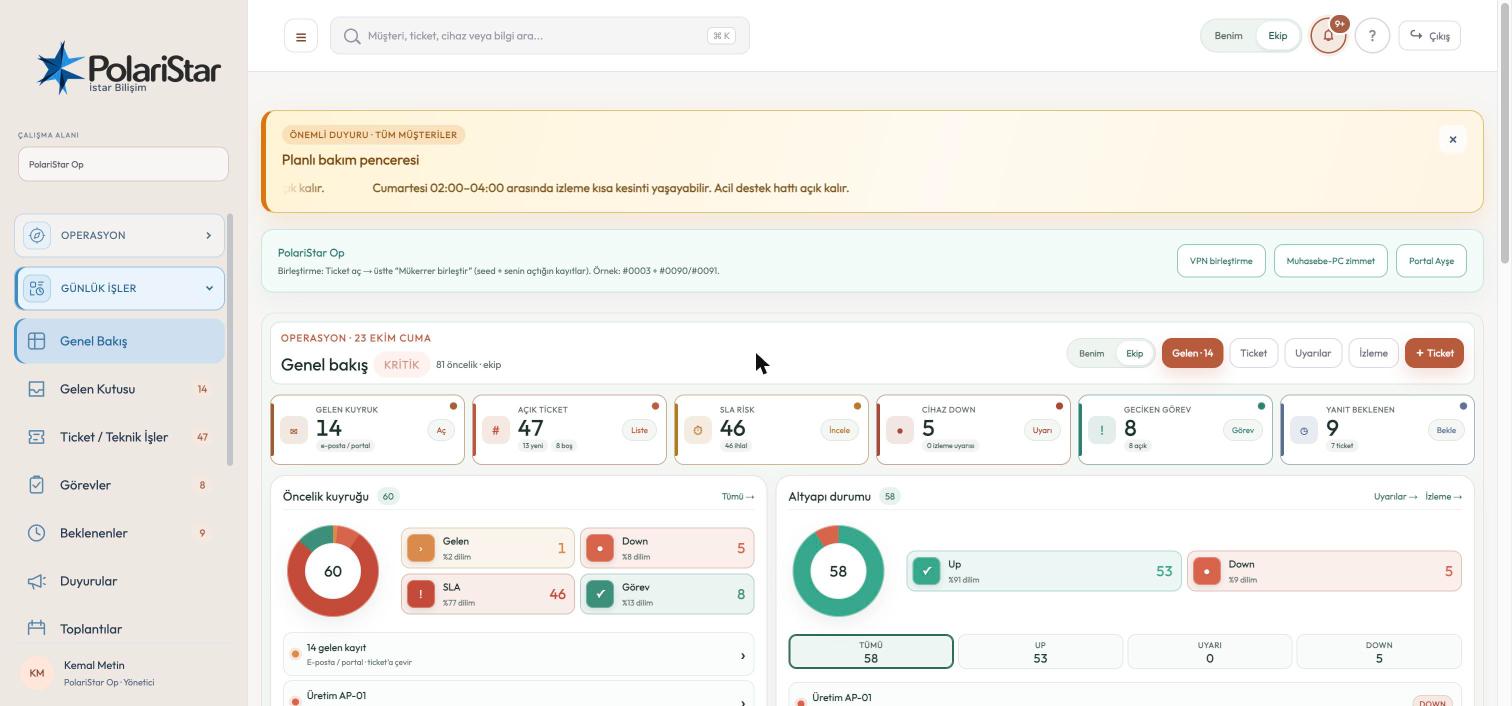The height and width of the screenshot is (706, 1512).
Task: Switch top bar view to Ekip
Action: pos(1278,36)
